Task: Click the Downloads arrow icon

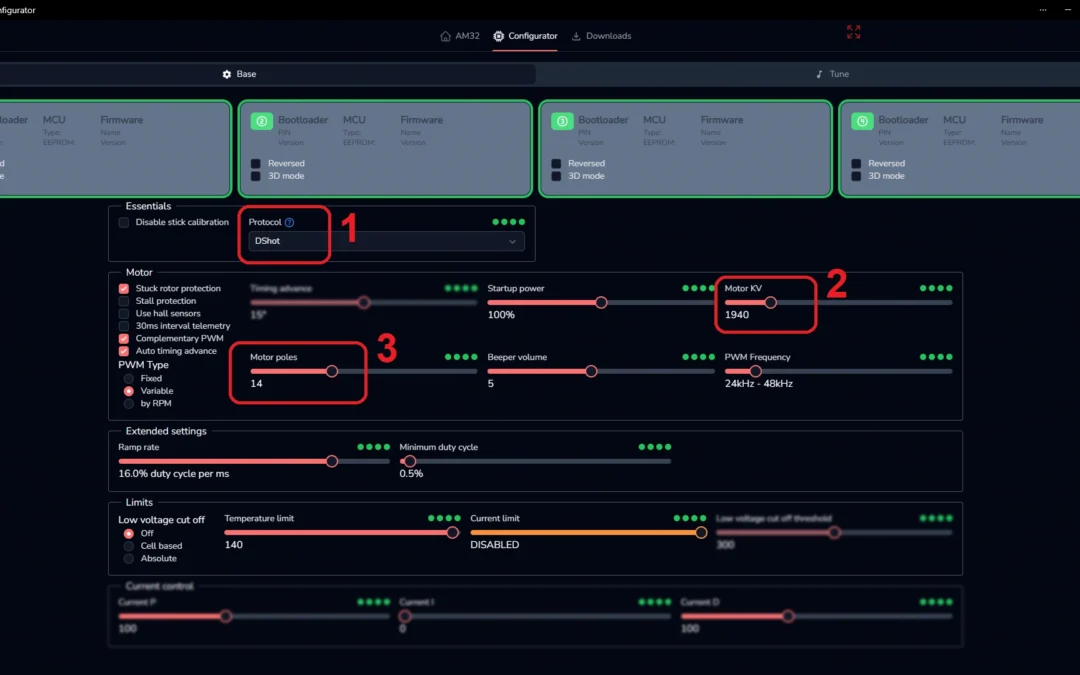Action: pos(576,36)
